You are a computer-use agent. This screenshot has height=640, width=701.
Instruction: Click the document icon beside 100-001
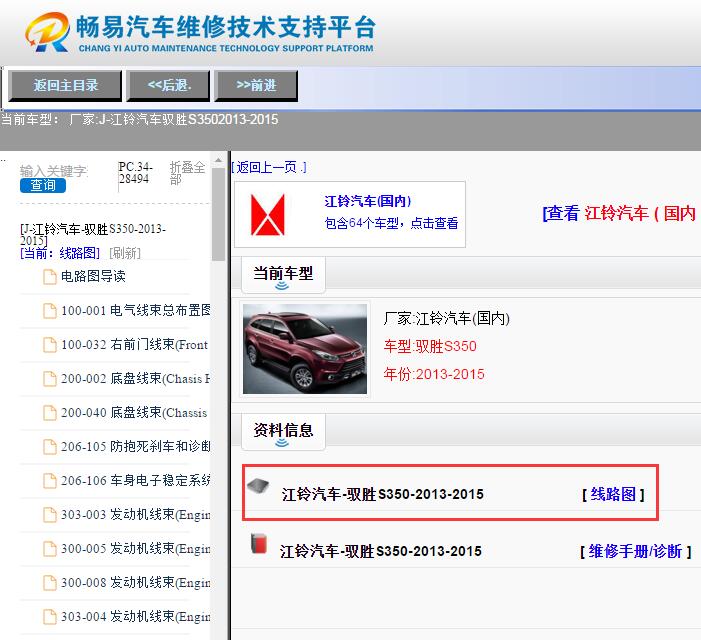pyautogui.click(x=50, y=311)
